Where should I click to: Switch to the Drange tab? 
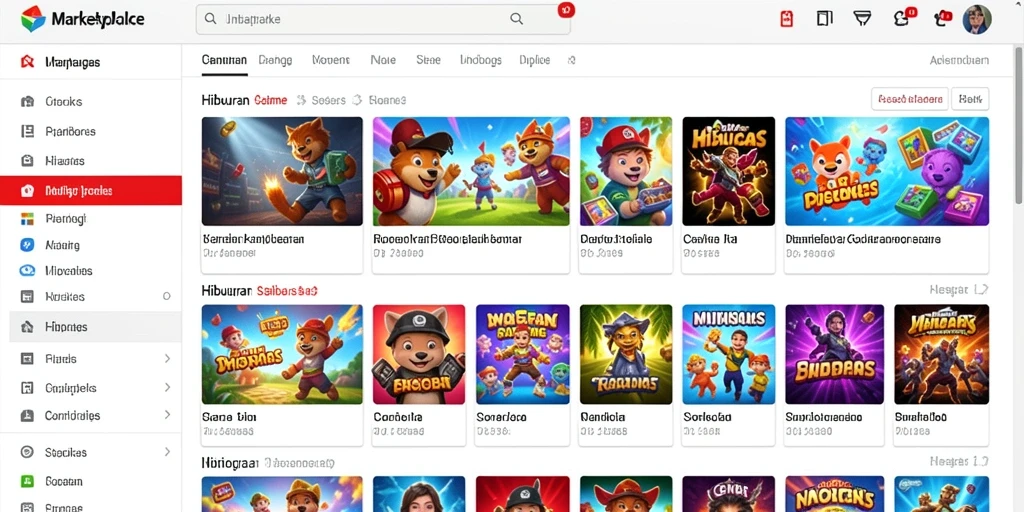click(x=275, y=60)
